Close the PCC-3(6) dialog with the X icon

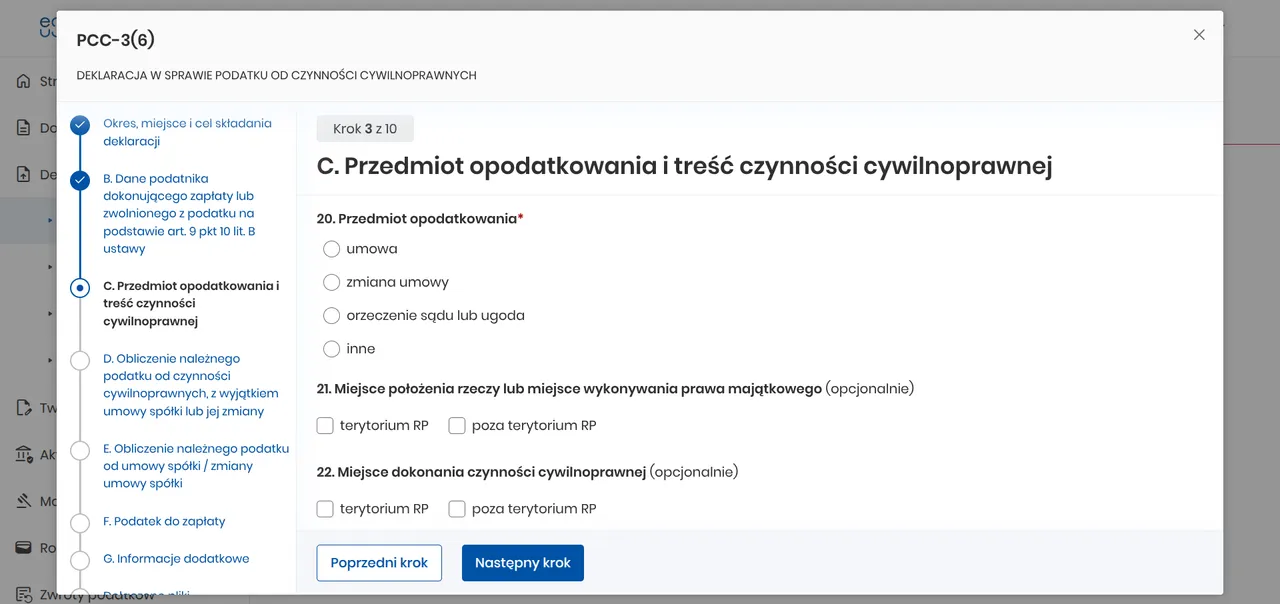click(x=1199, y=35)
